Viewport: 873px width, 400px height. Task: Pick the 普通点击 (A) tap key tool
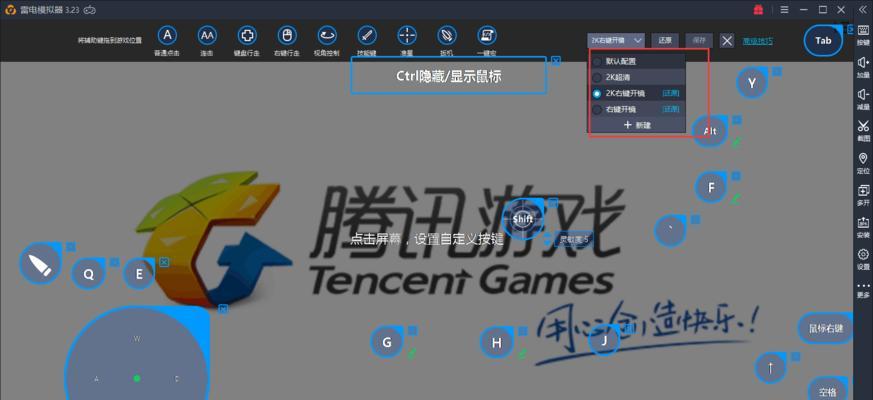click(x=166, y=36)
